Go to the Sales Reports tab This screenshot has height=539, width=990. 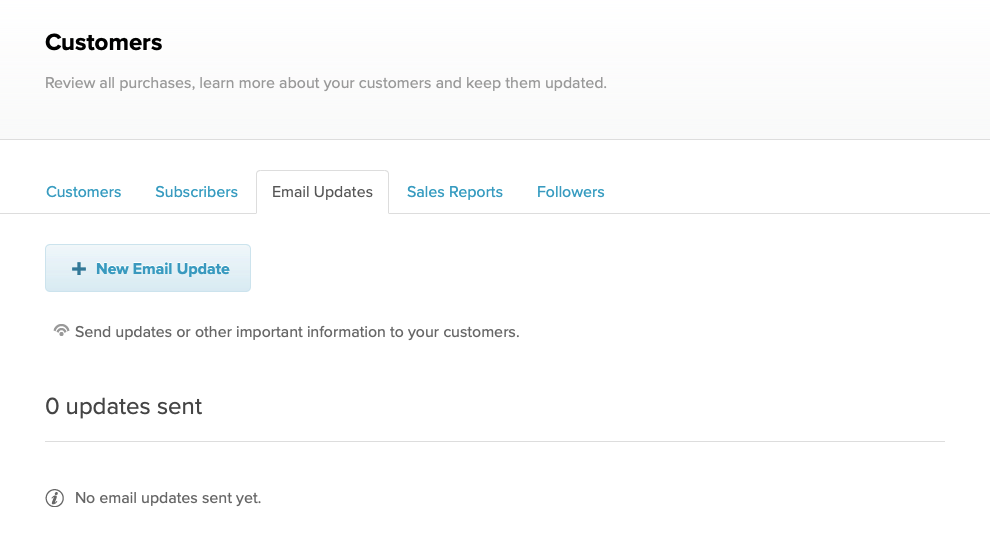coord(455,192)
